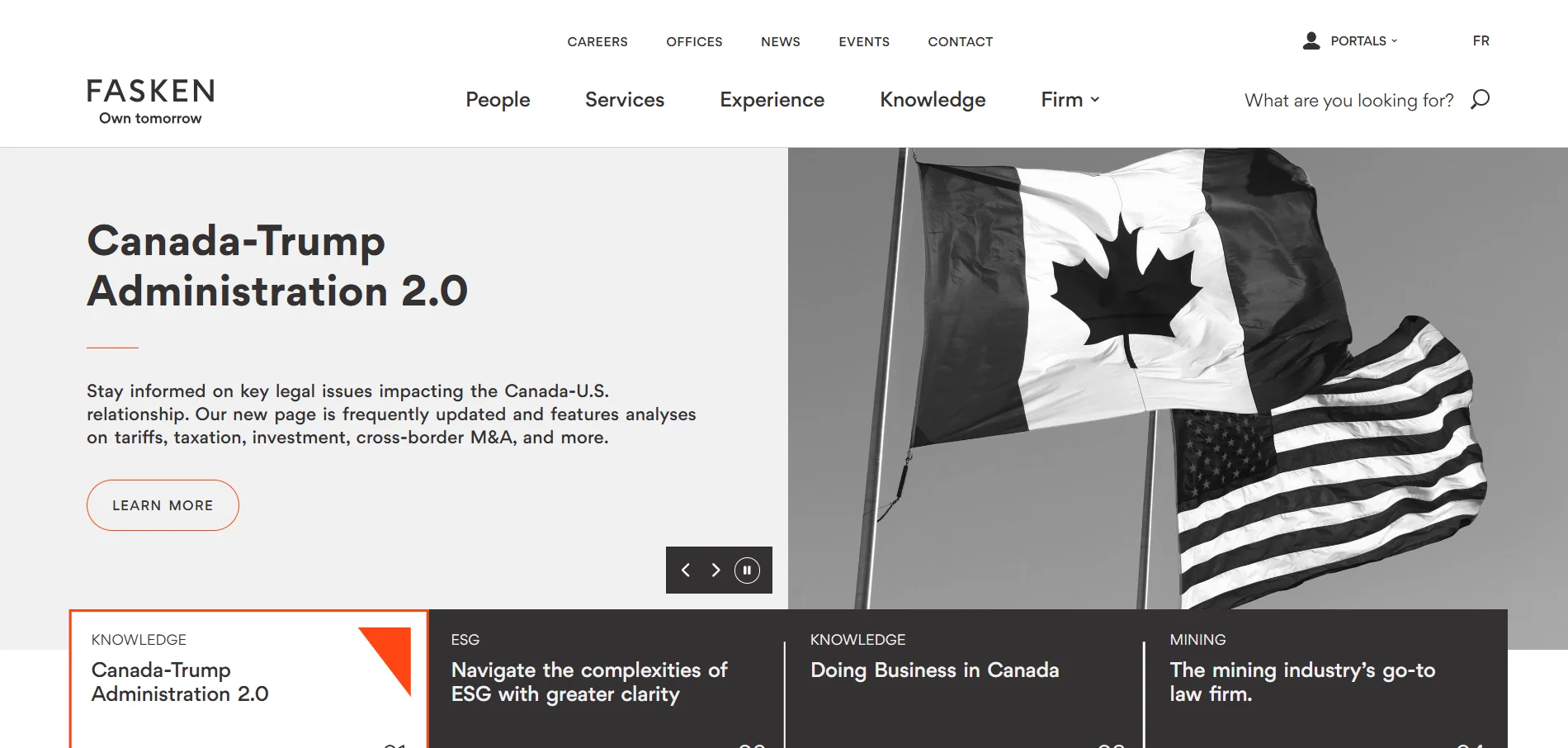
Task: Switch language to FR
Action: 1481,41
